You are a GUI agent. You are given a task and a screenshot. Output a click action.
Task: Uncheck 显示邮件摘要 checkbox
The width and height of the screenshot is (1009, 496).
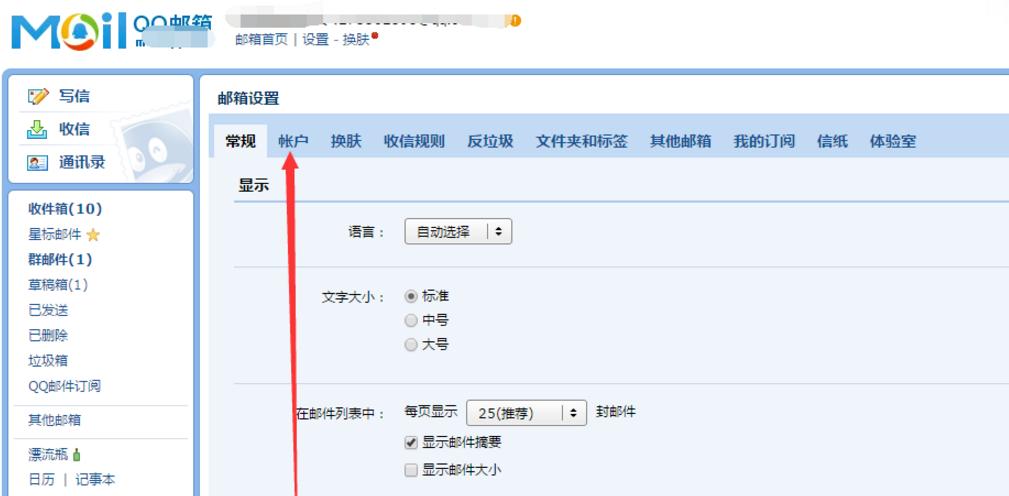point(411,442)
